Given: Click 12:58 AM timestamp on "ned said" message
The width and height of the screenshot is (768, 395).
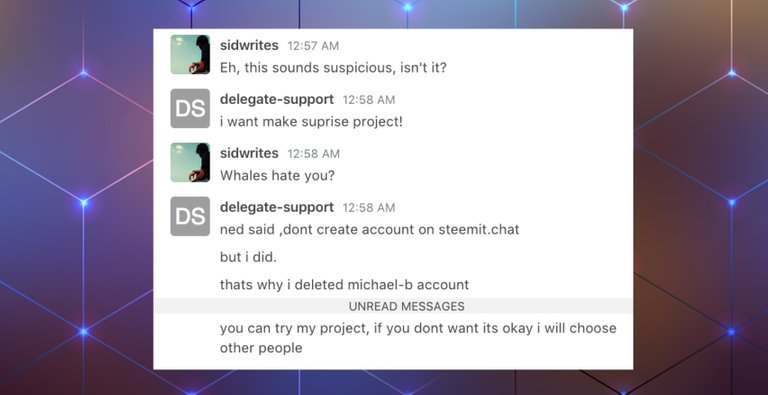Looking at the screenshot, I should [x=368, y=207].
